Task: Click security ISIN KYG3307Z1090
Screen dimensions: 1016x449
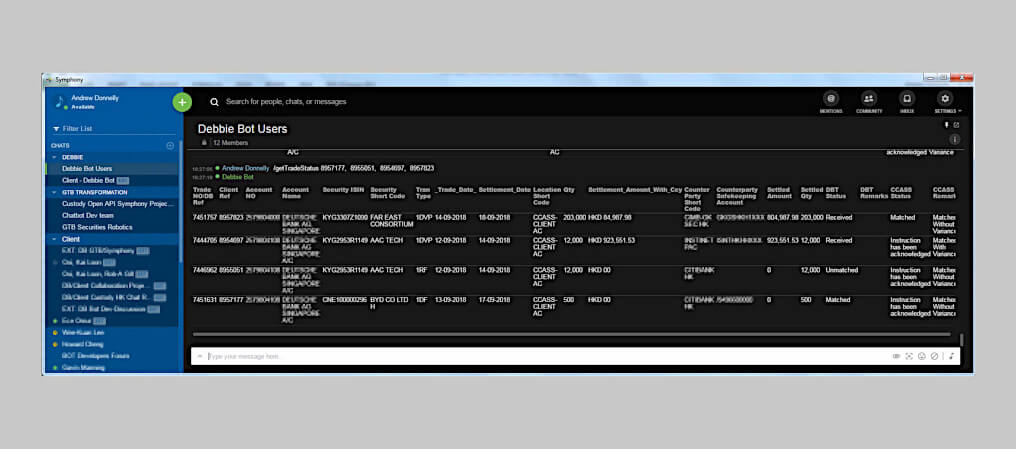Action: point(345,218)
